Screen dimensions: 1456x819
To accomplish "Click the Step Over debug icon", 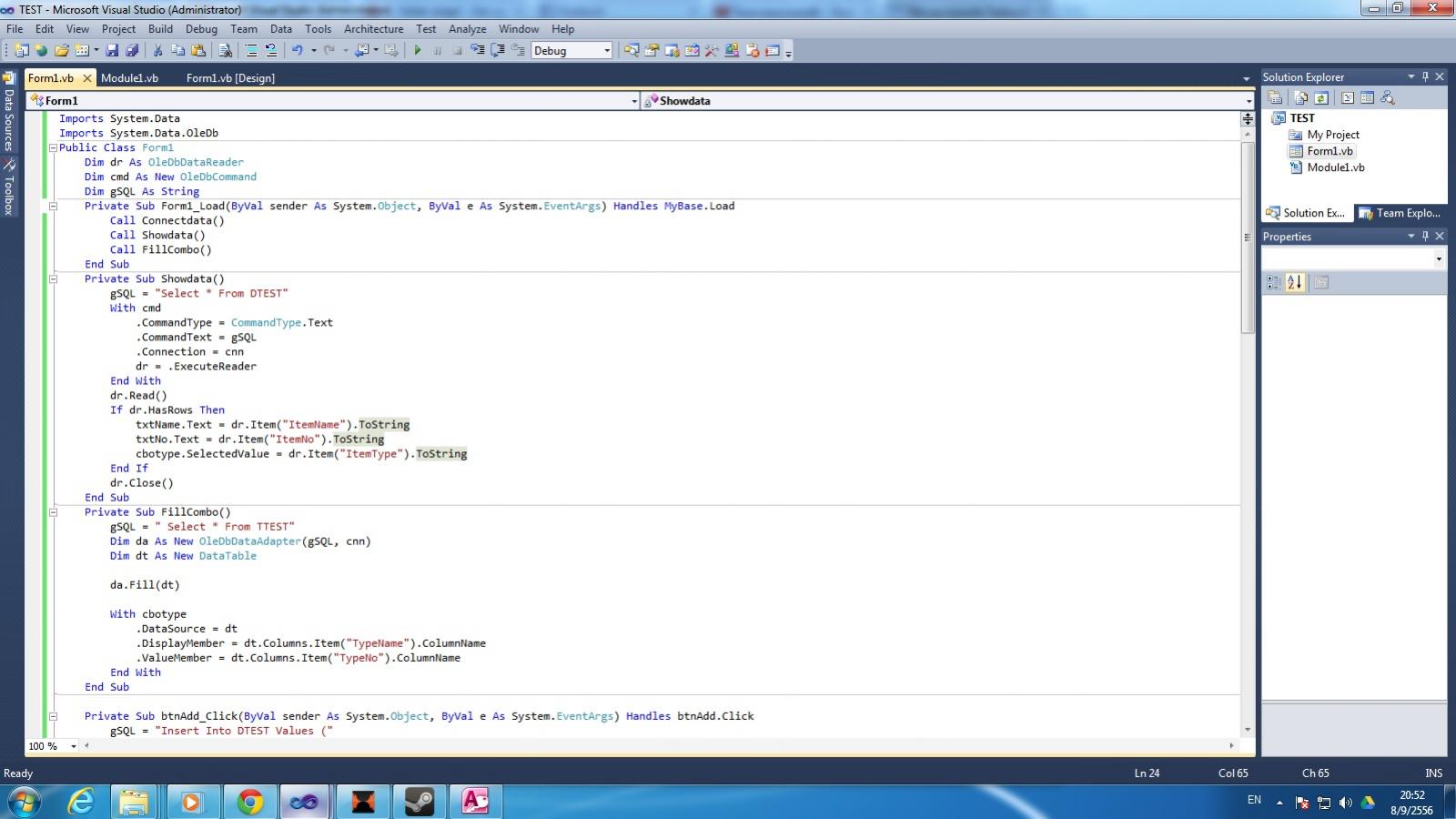I will [498, 51].
